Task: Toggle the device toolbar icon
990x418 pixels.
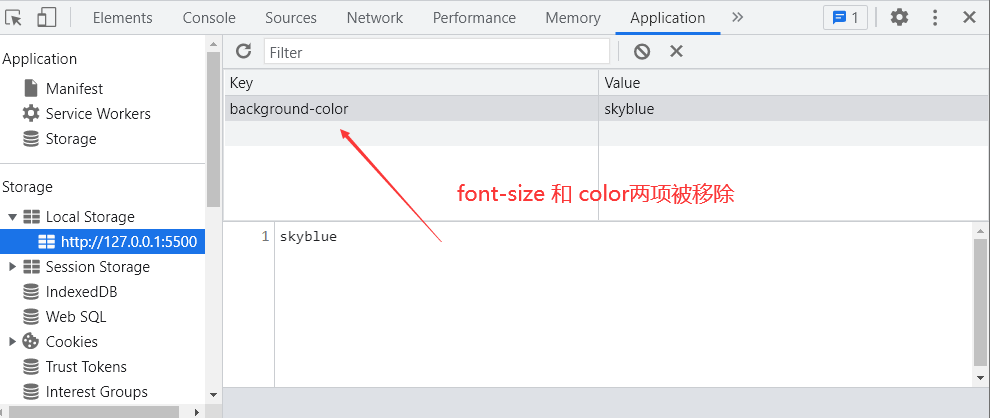Action: pyautogui.click(x=47, y=17)
